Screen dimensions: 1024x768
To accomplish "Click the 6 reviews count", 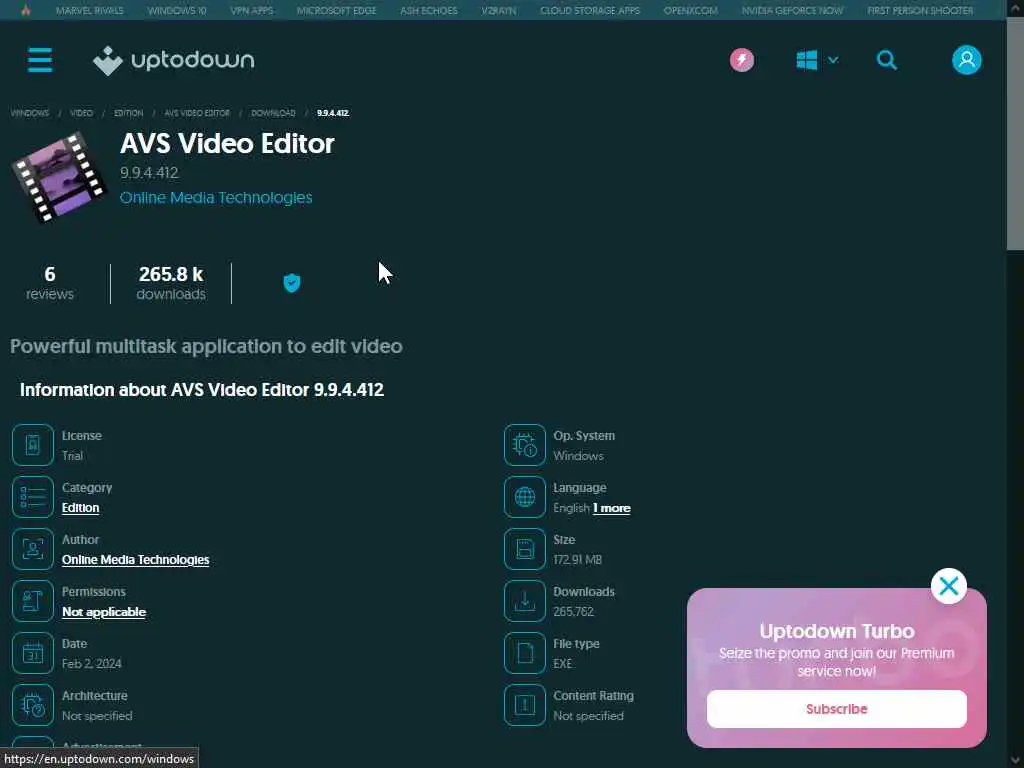I will (50, 283).
